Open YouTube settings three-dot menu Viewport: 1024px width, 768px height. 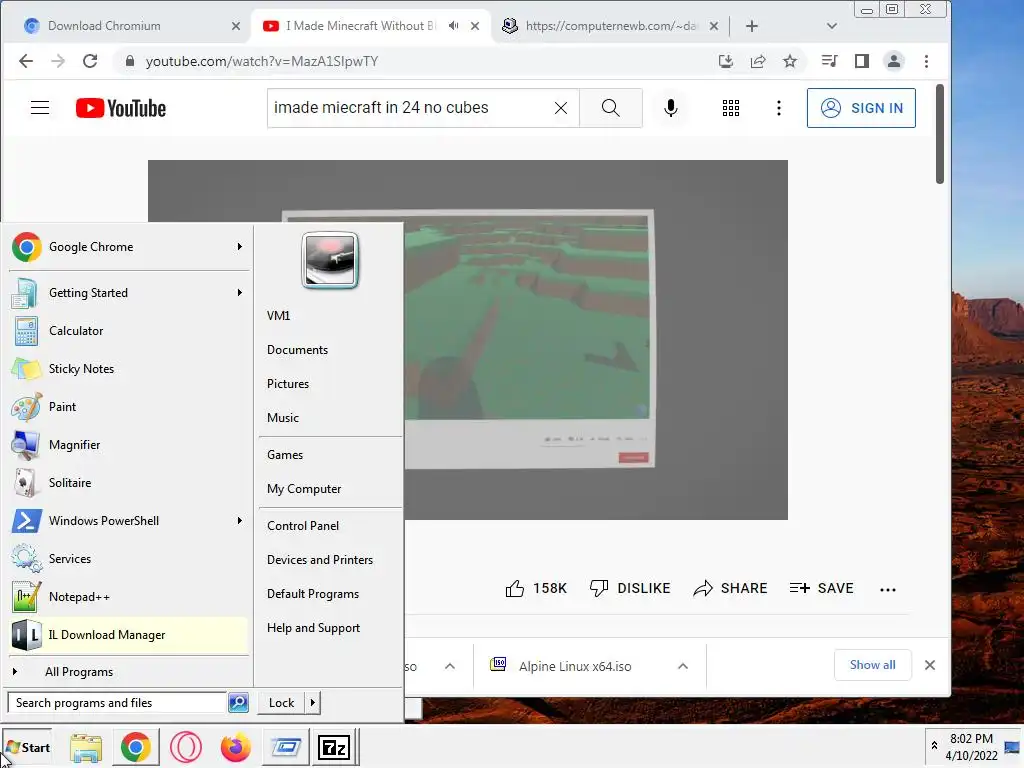point(778,108)
